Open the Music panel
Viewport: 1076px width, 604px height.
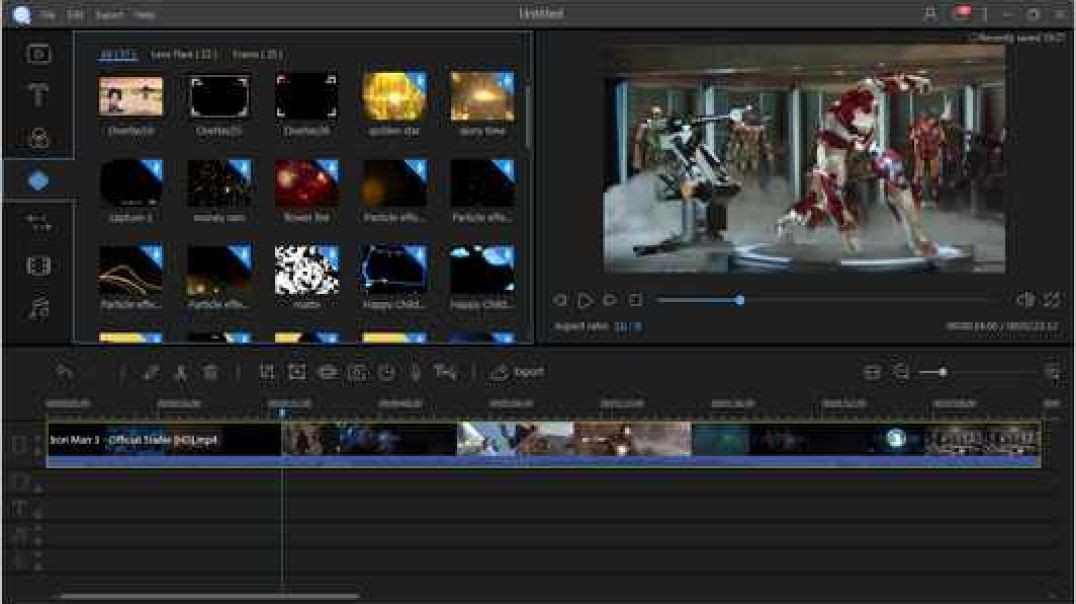[38, 308]
